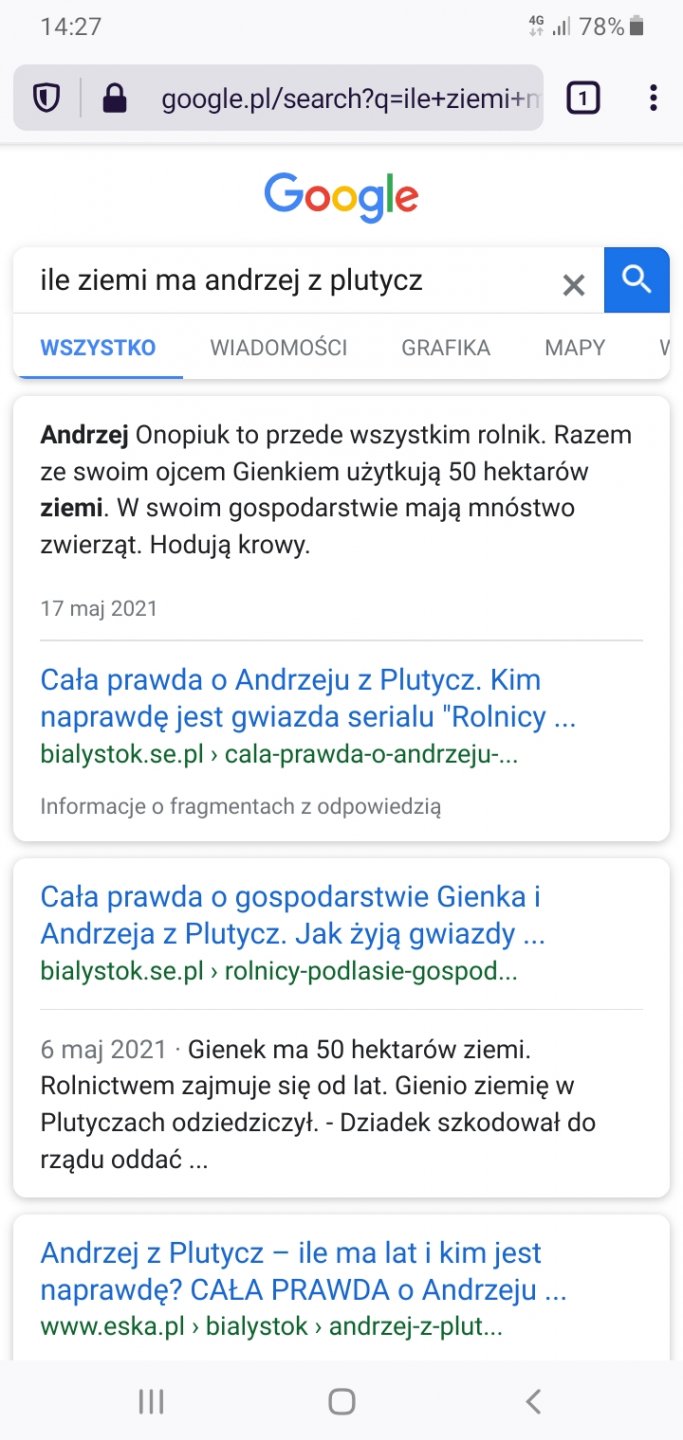683x1440 pixels.
Task: Tap the Android home button
Action: [342, 1402]
